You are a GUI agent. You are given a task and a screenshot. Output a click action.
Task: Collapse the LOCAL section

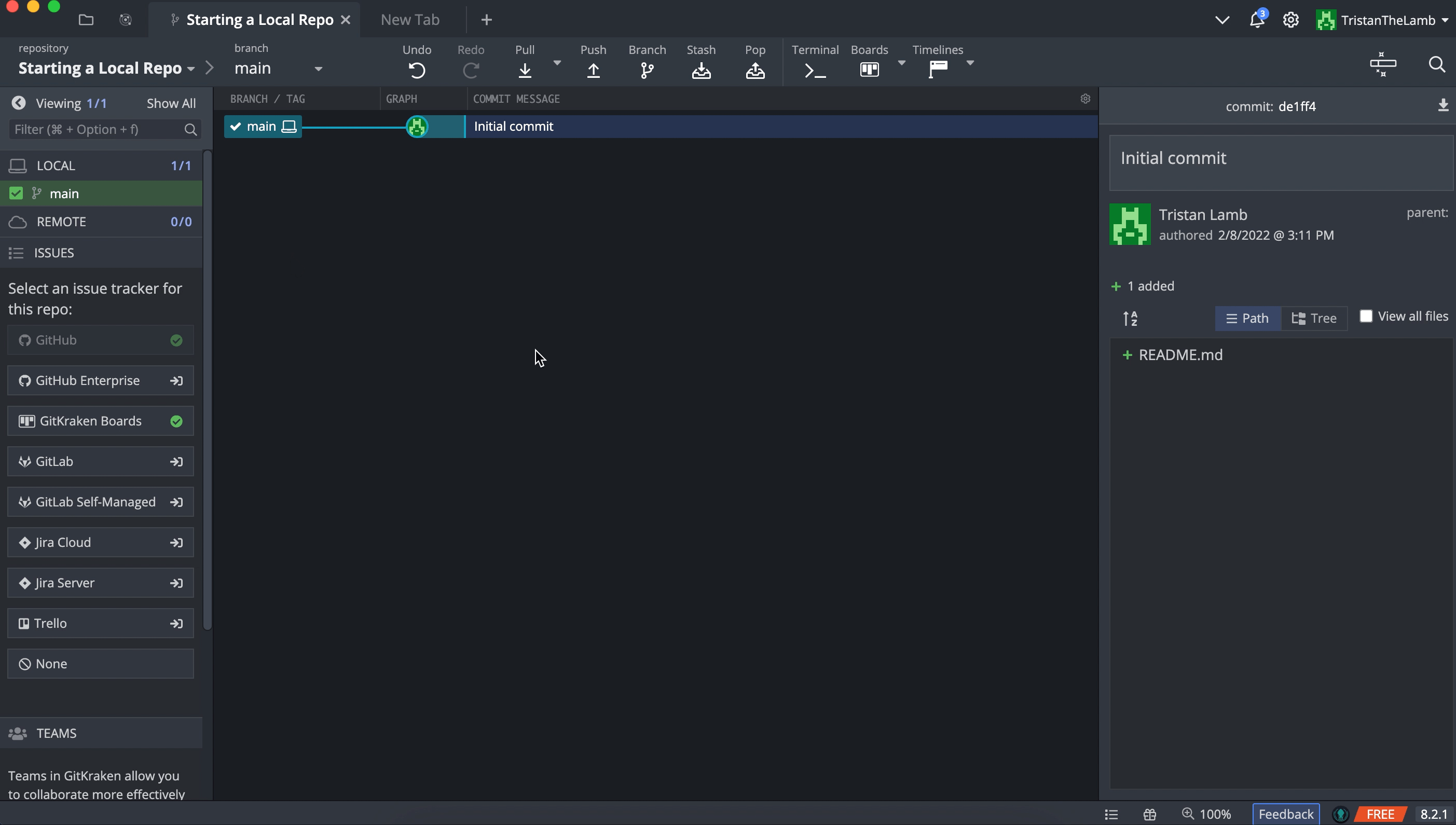(x=101, y=166)
